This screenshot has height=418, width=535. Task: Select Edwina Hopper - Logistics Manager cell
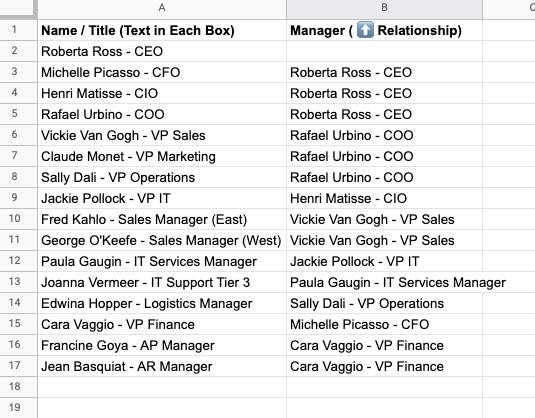click(162, 303)
